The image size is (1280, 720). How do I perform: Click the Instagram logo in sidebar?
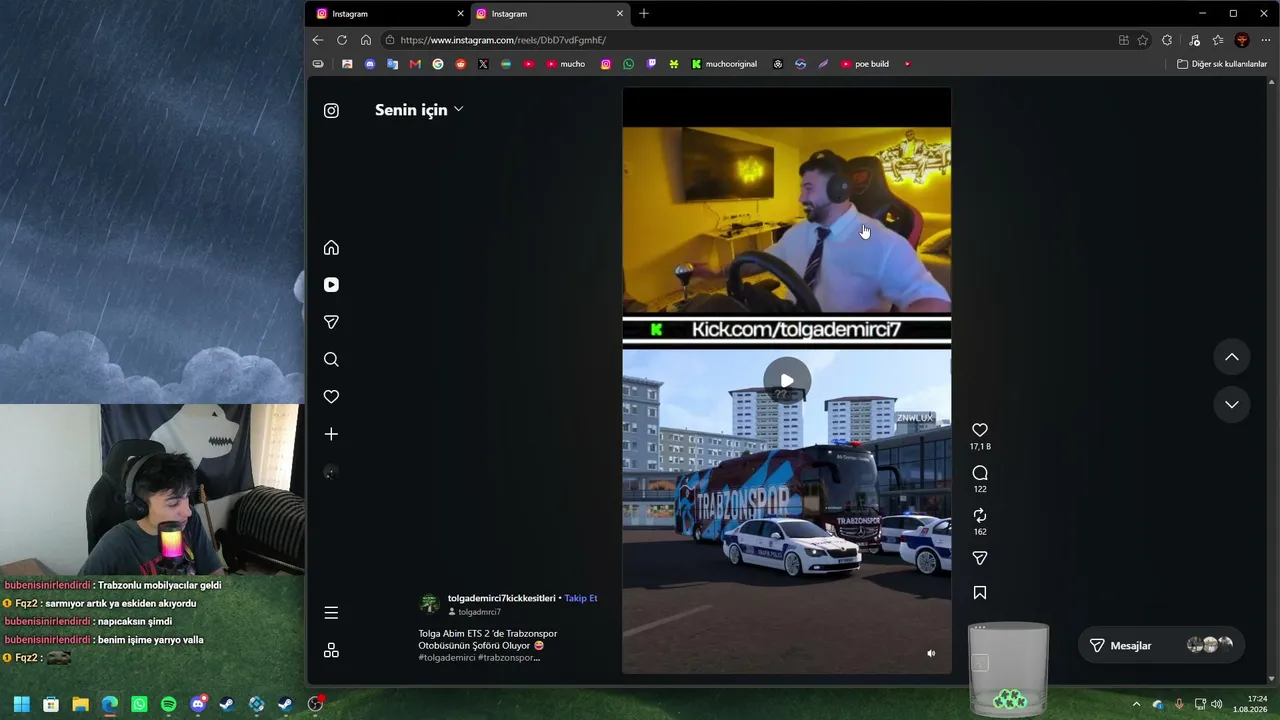[x=331, y=110]
